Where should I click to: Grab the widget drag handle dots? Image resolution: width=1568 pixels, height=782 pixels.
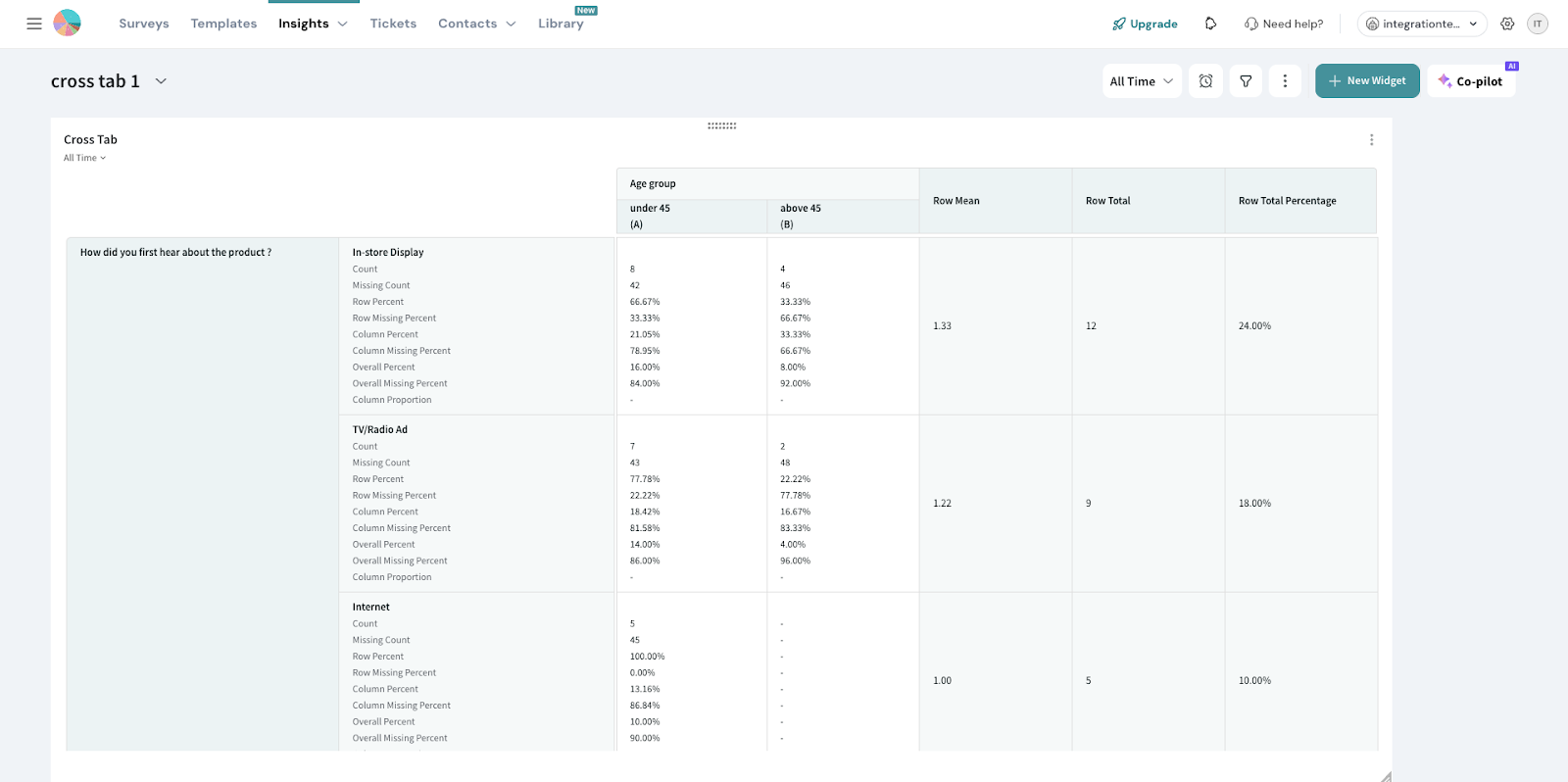click(721, 125)
